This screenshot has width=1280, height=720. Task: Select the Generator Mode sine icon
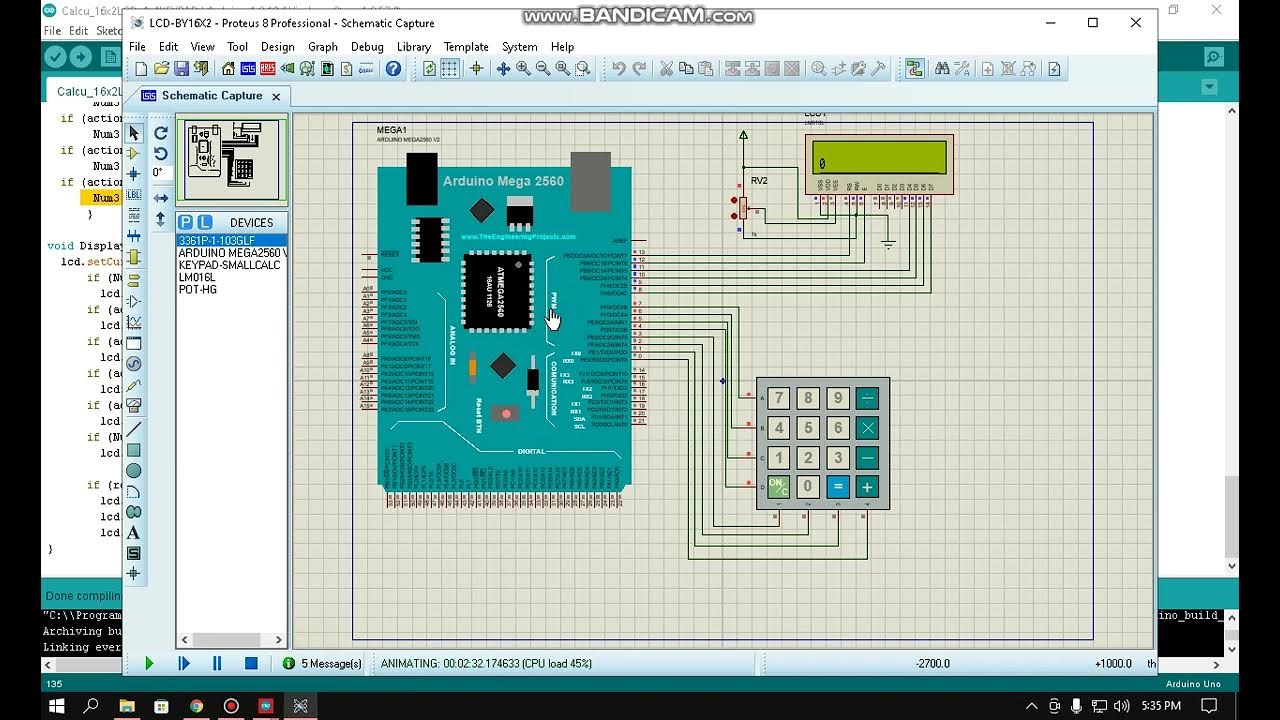134,364
